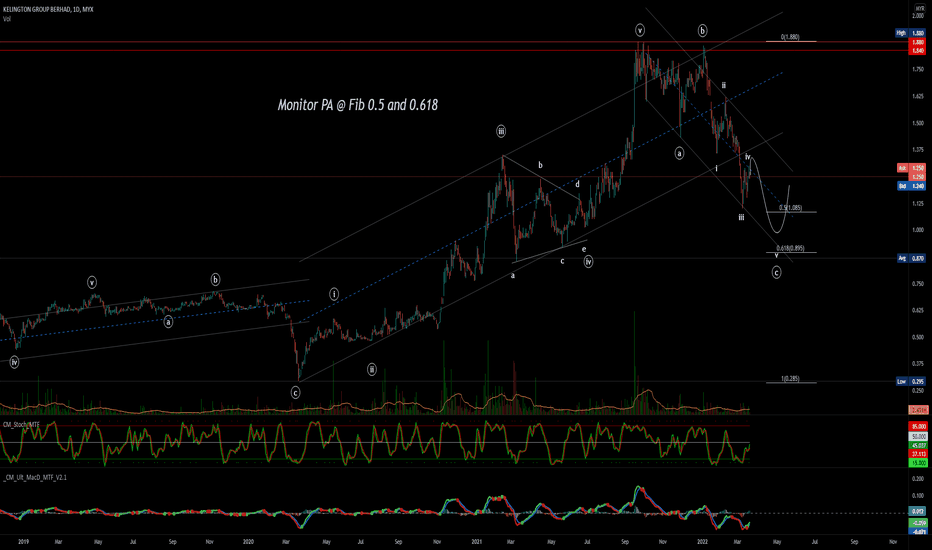Click the uncircled wave label e in triangle
932x550 pixels.
coord(584,249)
